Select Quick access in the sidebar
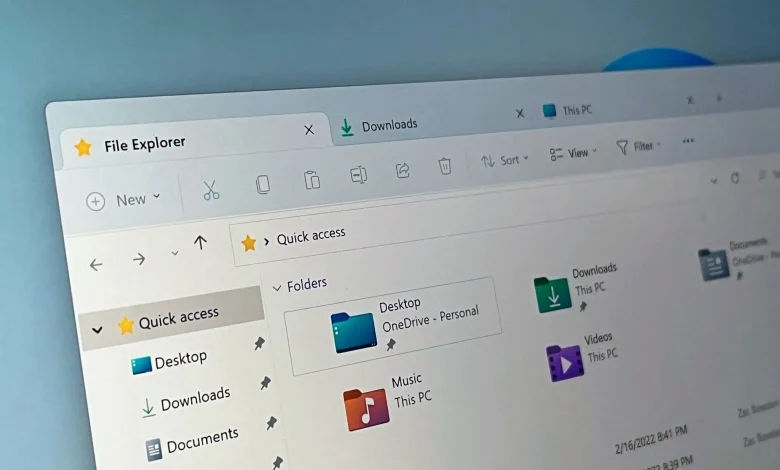The image size is (780, 470). [172, 318]
